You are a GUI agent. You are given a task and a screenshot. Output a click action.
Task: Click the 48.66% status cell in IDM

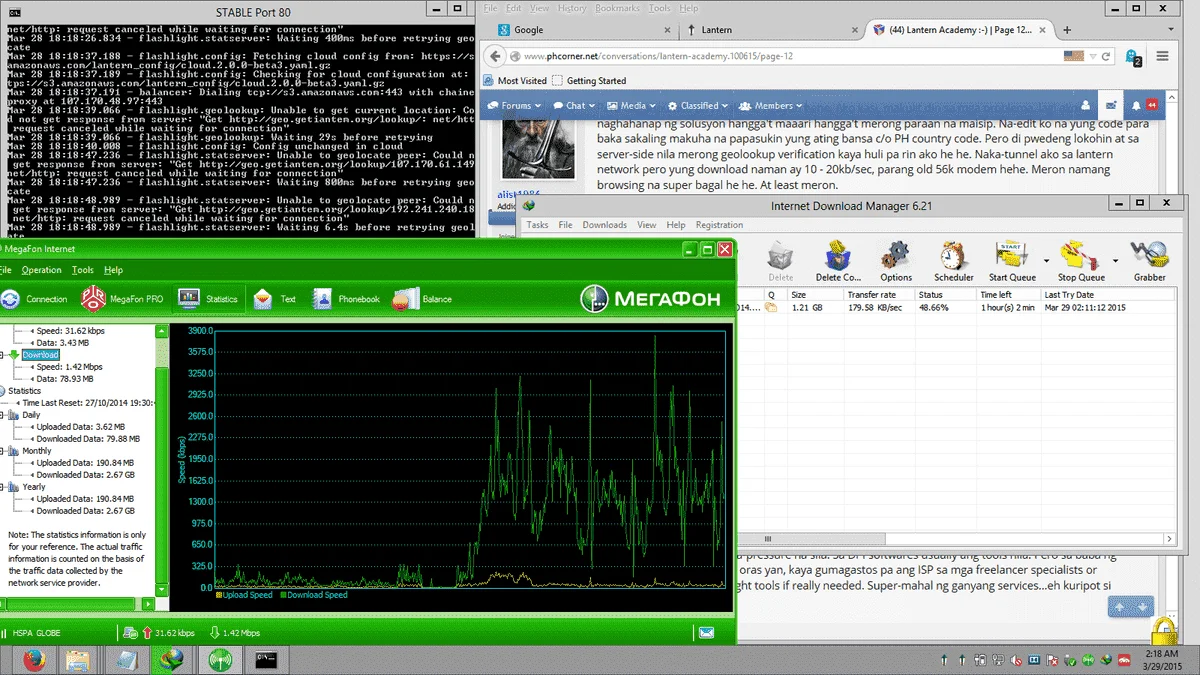[934, 308]
